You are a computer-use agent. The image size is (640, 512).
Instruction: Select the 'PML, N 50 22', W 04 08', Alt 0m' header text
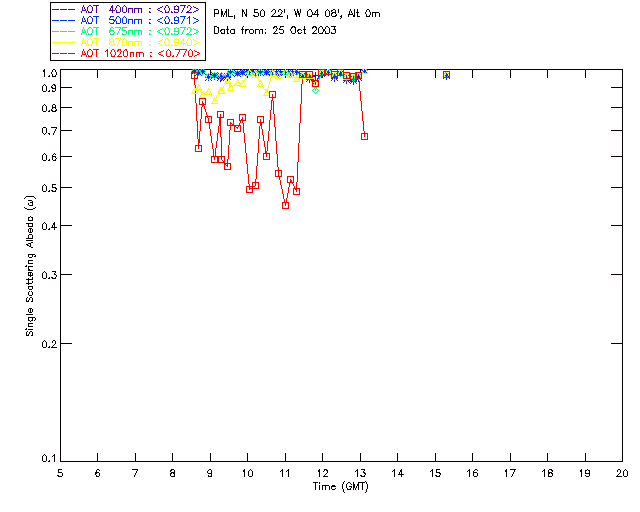point(297,13)
